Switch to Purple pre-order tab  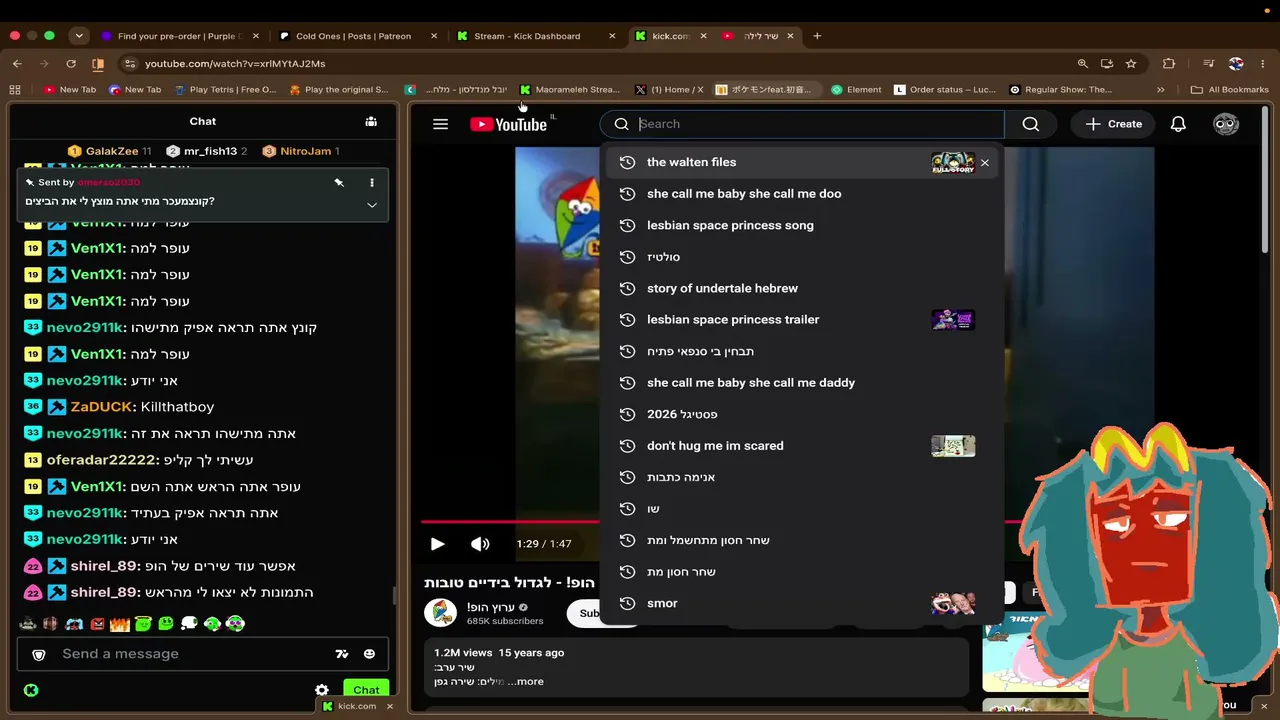(x=180, y=36)
